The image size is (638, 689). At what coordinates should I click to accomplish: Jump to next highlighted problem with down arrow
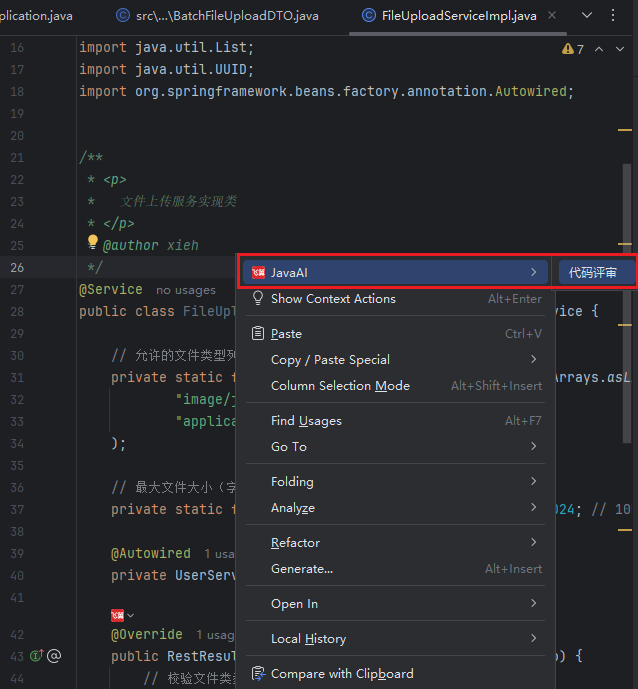[621, 49]
